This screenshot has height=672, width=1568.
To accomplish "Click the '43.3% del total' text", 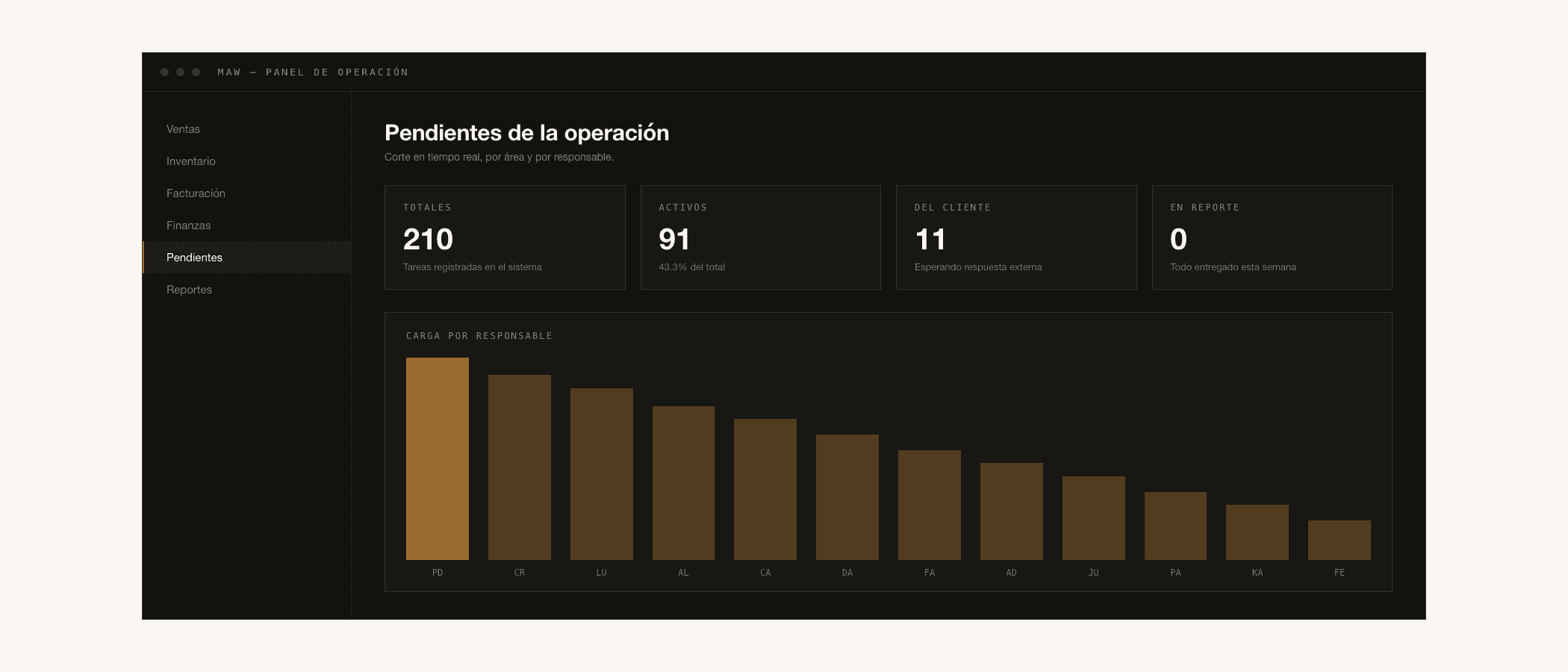I will pyautogui.click(x=692, y=267).
